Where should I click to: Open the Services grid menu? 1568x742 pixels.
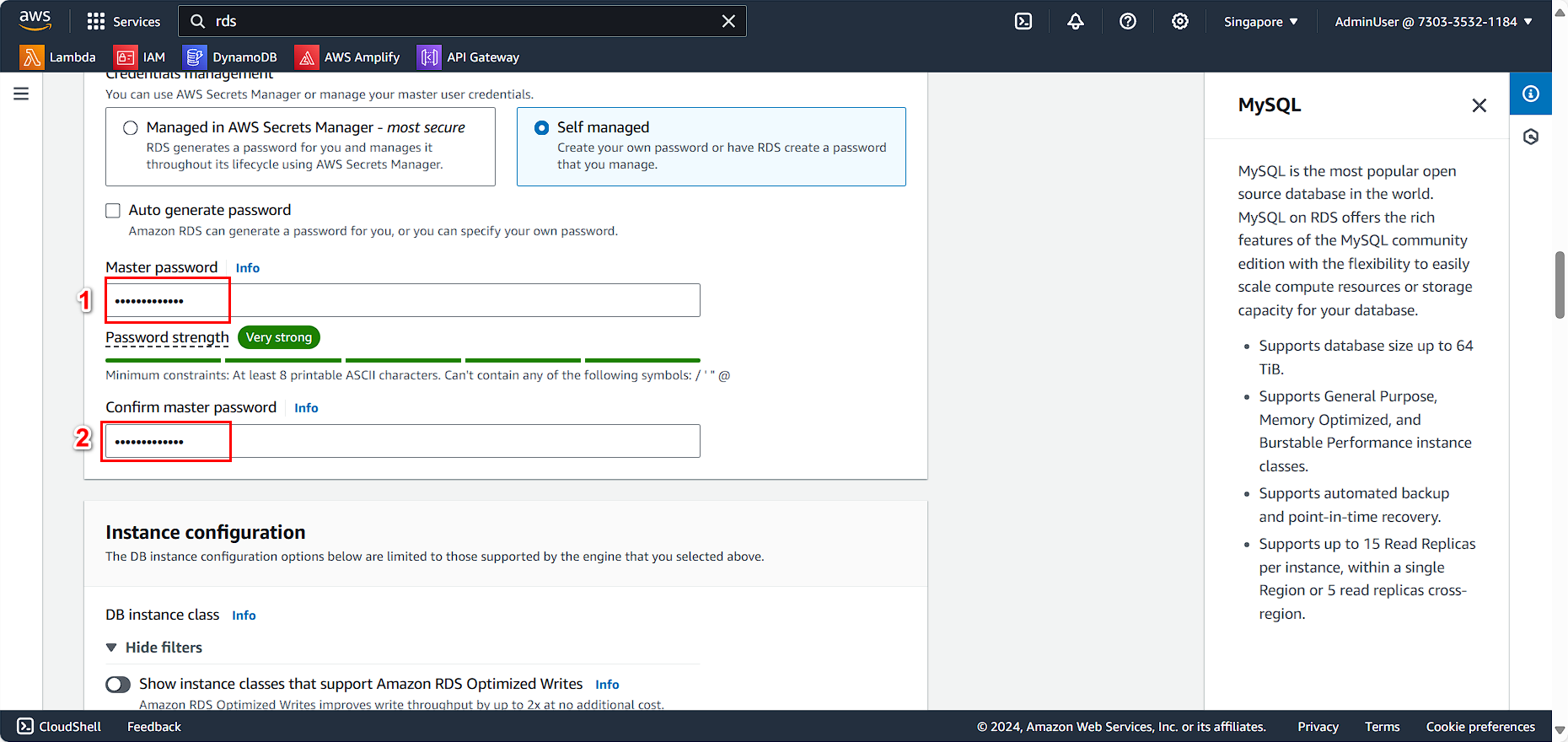123,21
